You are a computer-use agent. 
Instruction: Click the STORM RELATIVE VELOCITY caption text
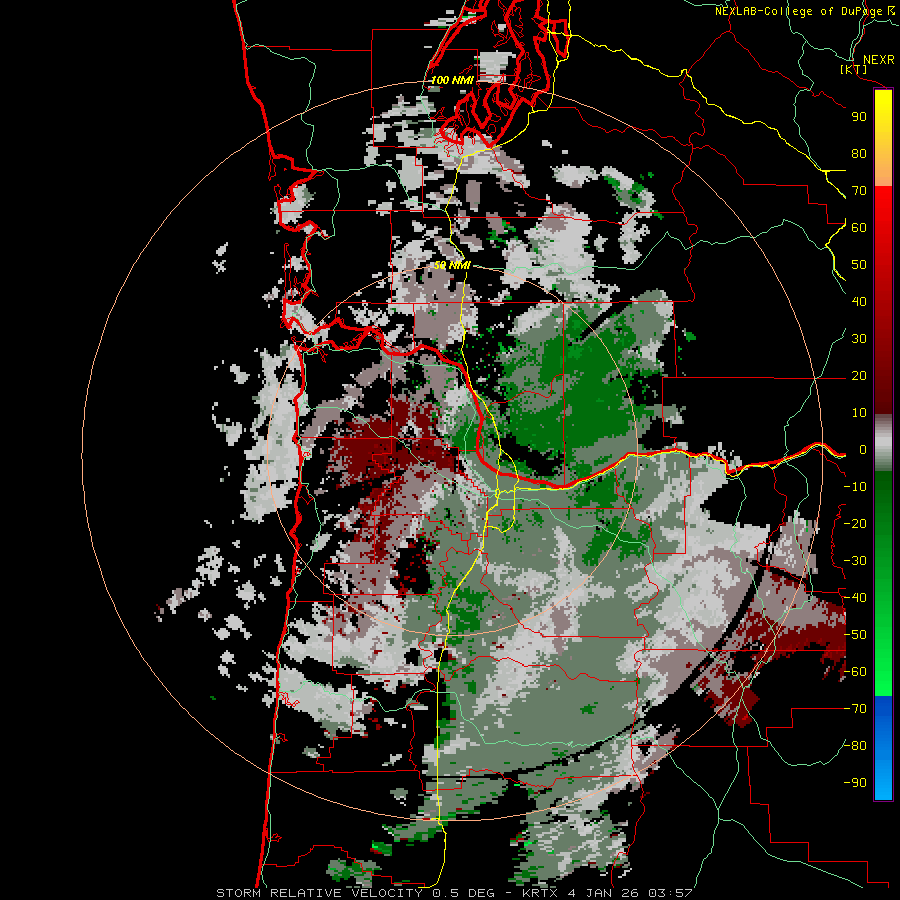click(319, 893)
